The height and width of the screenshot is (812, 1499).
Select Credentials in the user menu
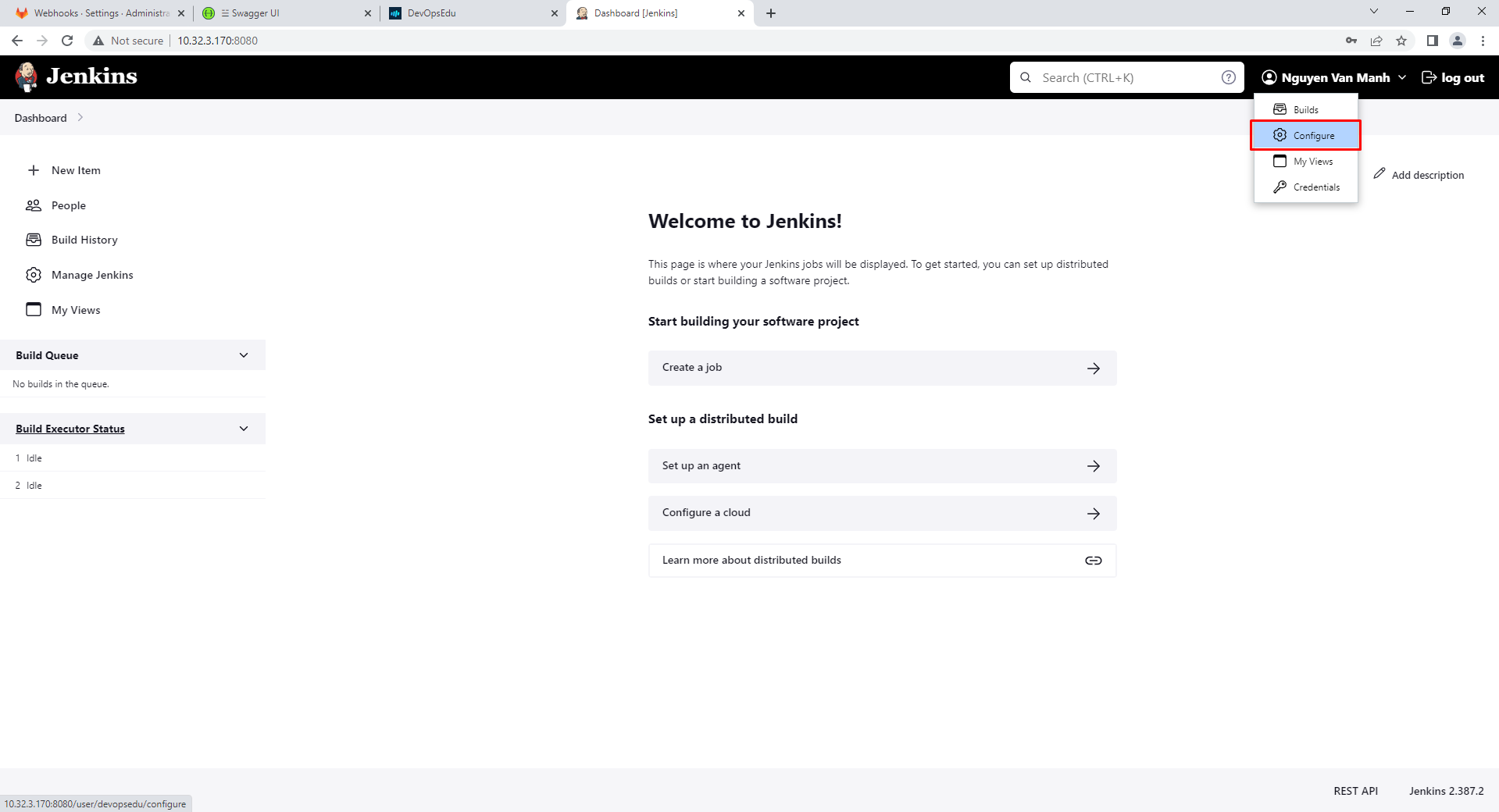(1306, 187)
